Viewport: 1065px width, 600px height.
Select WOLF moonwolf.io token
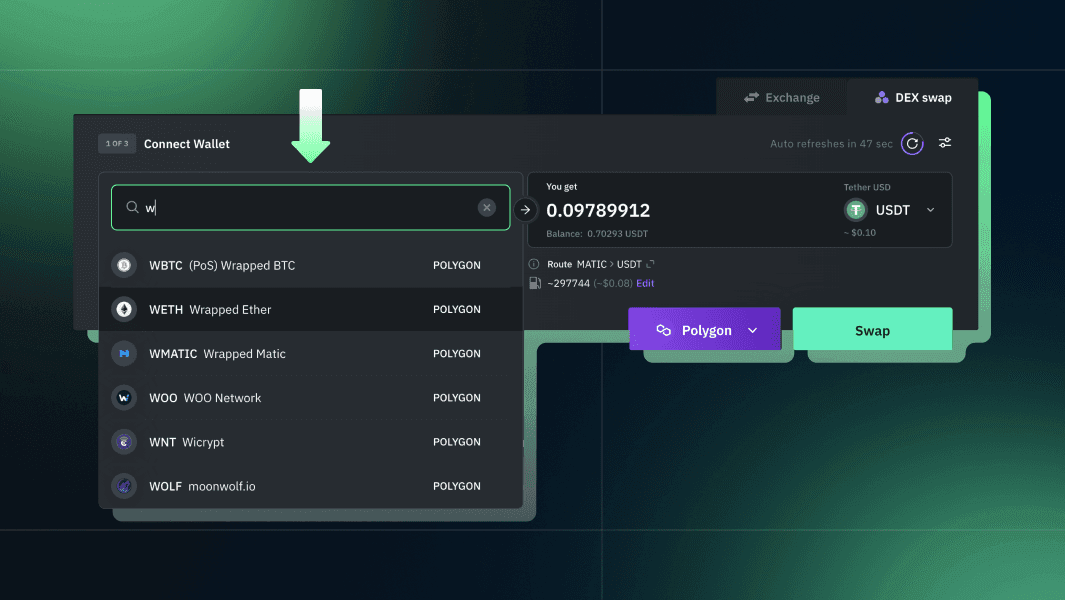tap(310, 486)
